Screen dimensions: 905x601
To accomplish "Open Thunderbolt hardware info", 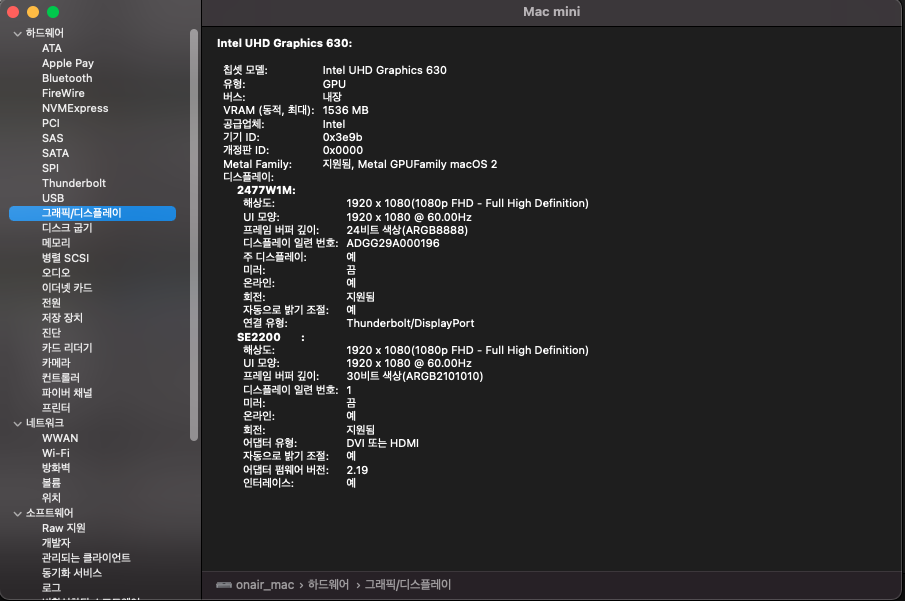I will pos(74,184).
